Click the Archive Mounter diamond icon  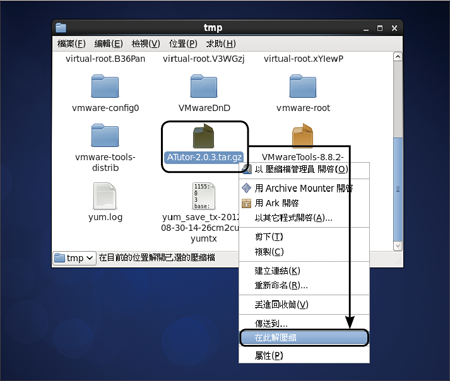246,188
